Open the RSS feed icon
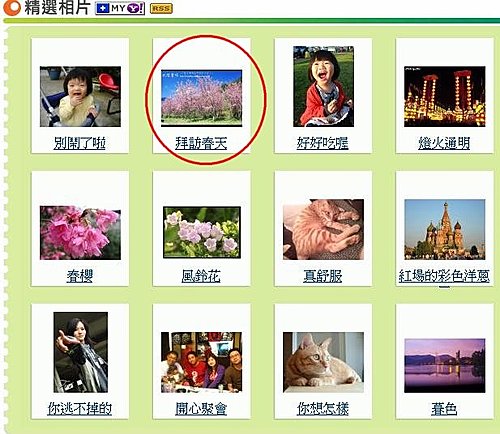Image resolution: width=500 pixels, height=434 pixels. click(x=161, y=9)
